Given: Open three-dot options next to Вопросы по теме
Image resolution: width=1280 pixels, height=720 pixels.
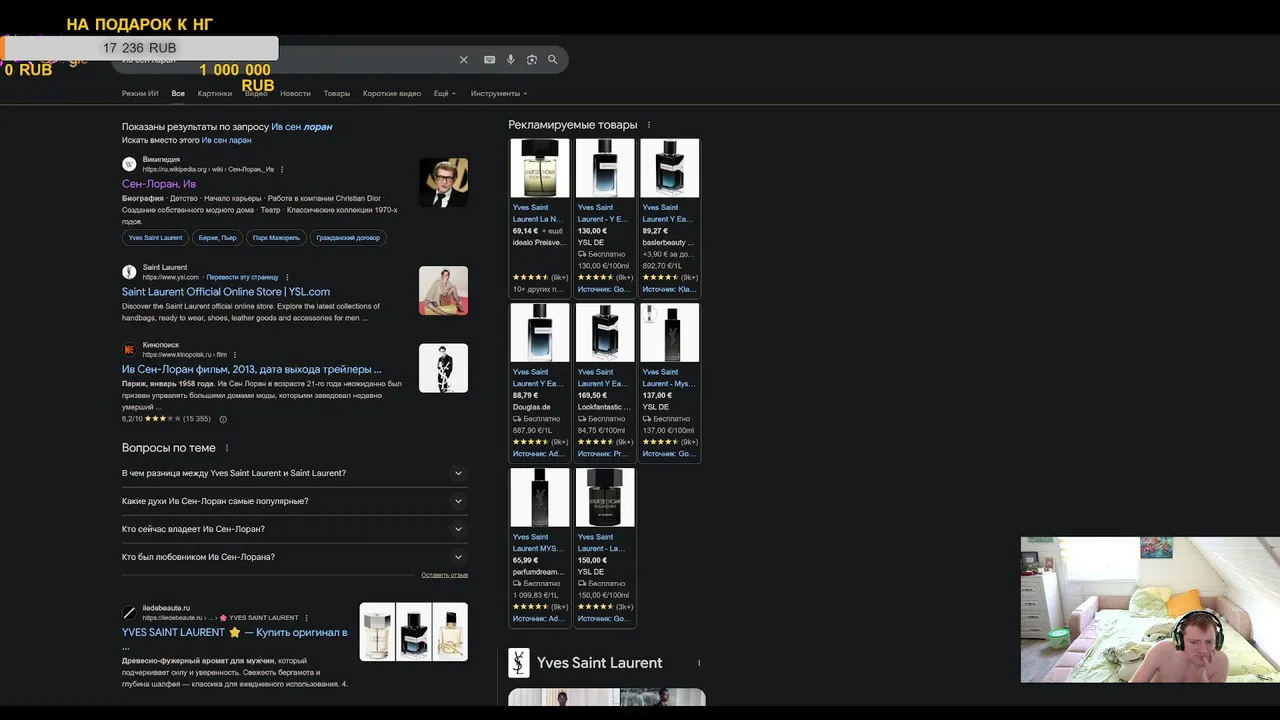Looking at the screenshot, I should pyautogui.click(x=227, y=448).
